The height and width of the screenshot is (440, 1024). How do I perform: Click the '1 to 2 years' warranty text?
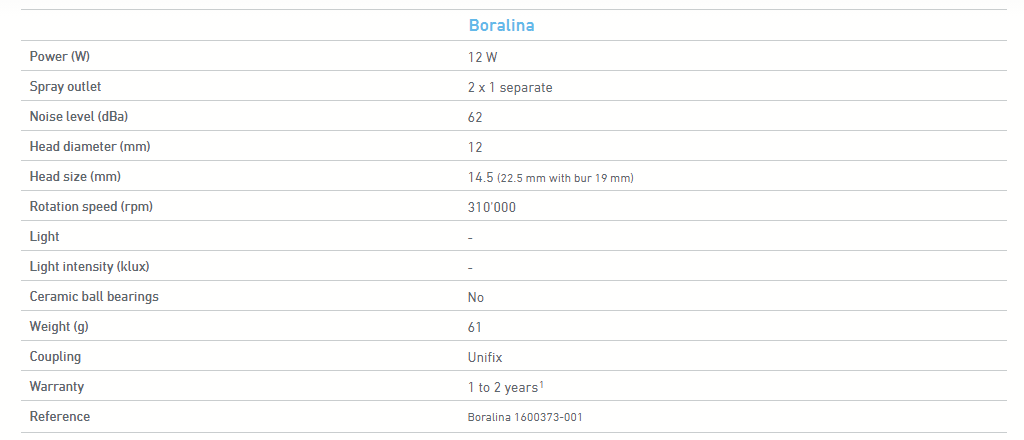(x=502, y=387)
